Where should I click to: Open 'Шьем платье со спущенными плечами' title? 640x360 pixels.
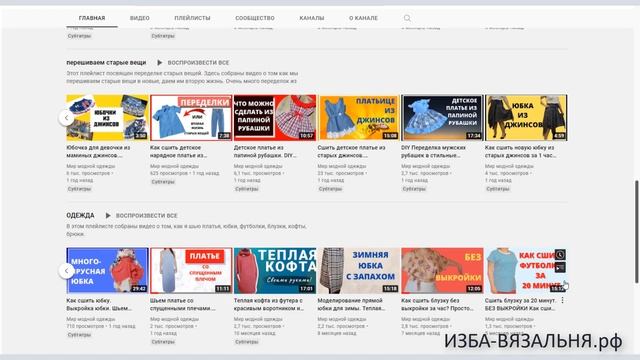pyautogui.click(x=182, y=304)
